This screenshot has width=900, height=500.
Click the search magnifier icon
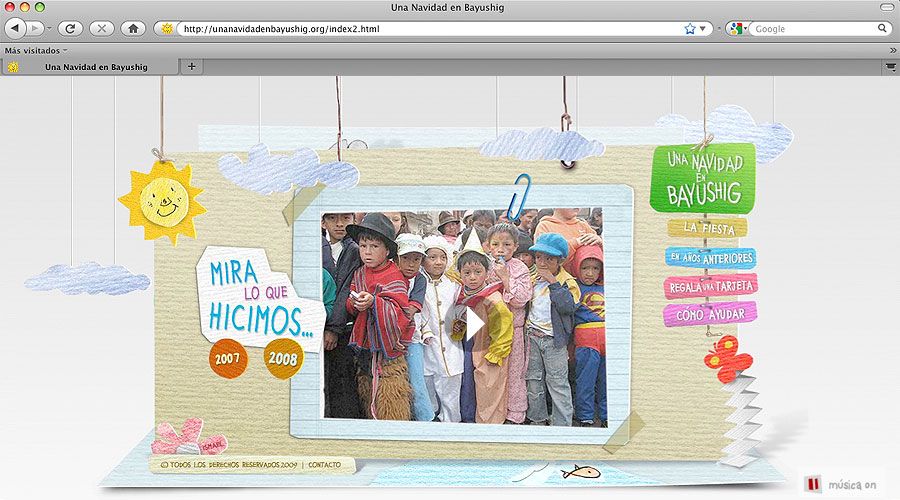[x=882, y=28]
